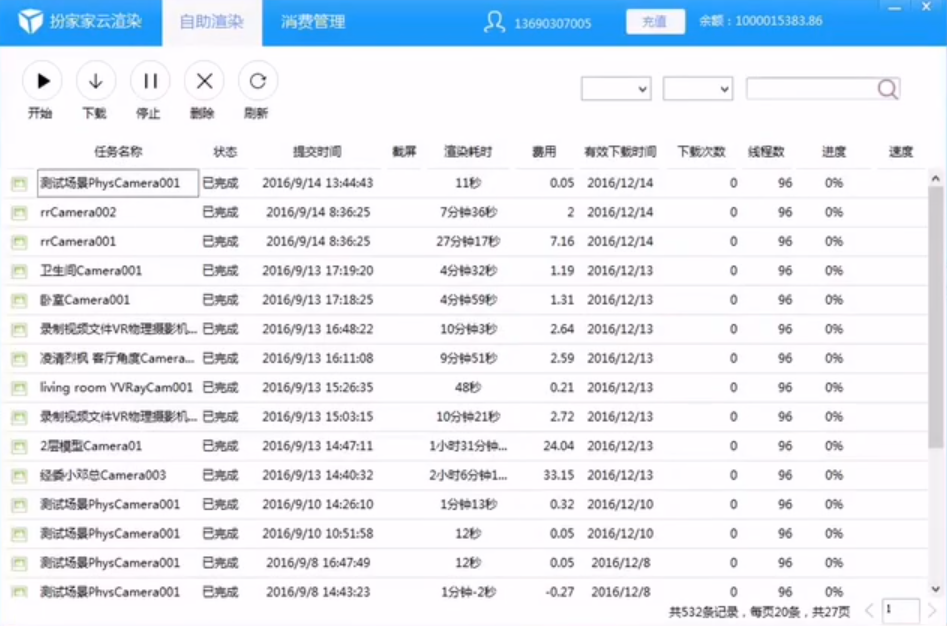Click the 下载 (download) icon
This screenshot has height=626, width=947.
point(95,81)
